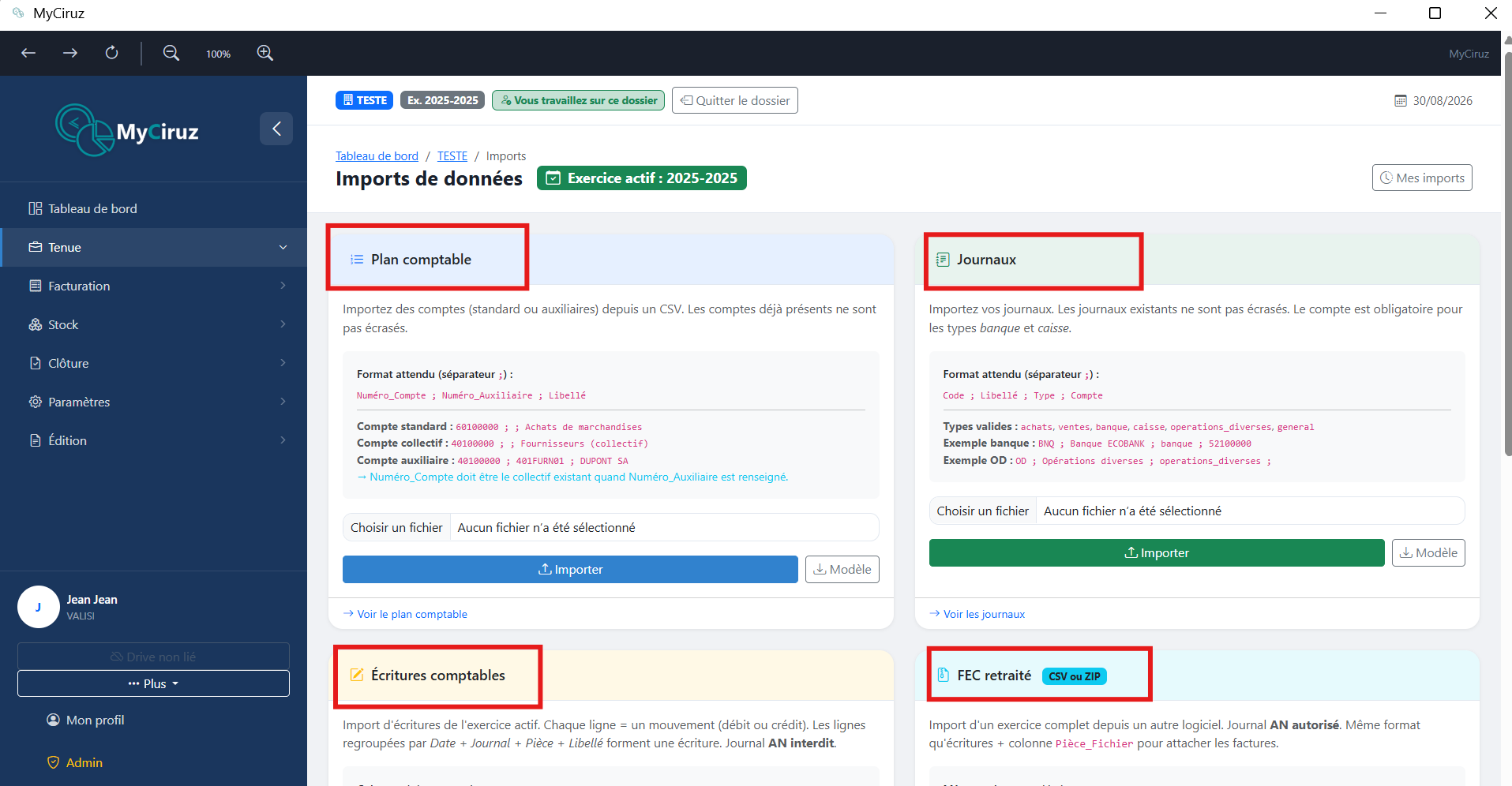Click the Jean Jean user avatar

tap(39, 607)
